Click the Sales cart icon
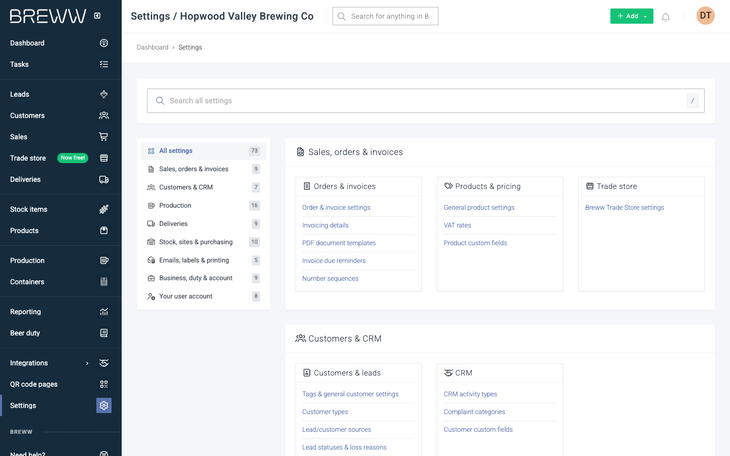 [104, 137]
